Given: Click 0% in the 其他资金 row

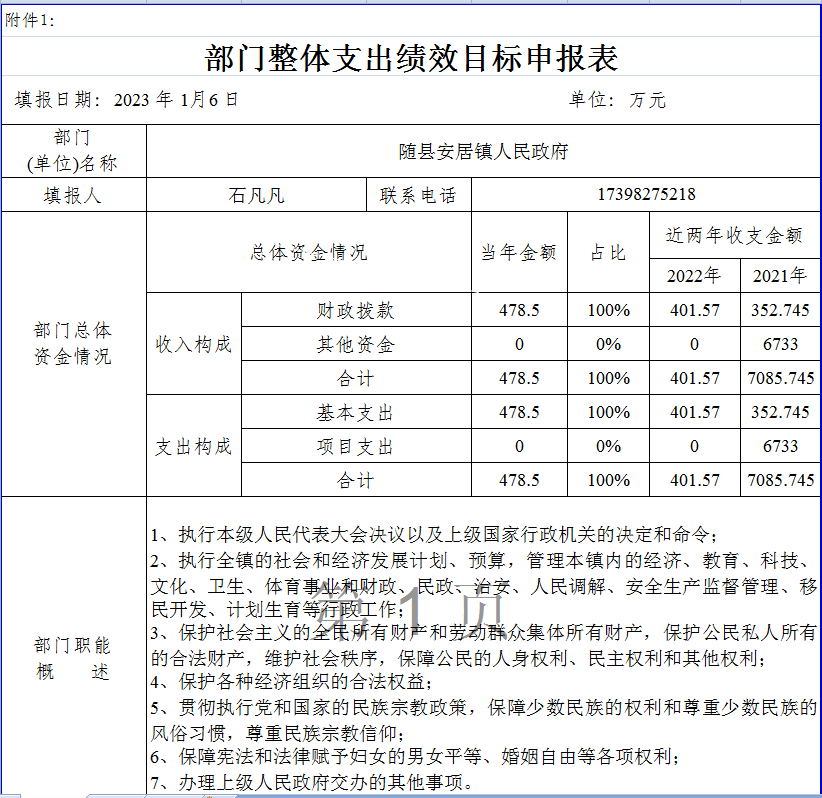Looking at the screenshot, I should coord(608,344).
